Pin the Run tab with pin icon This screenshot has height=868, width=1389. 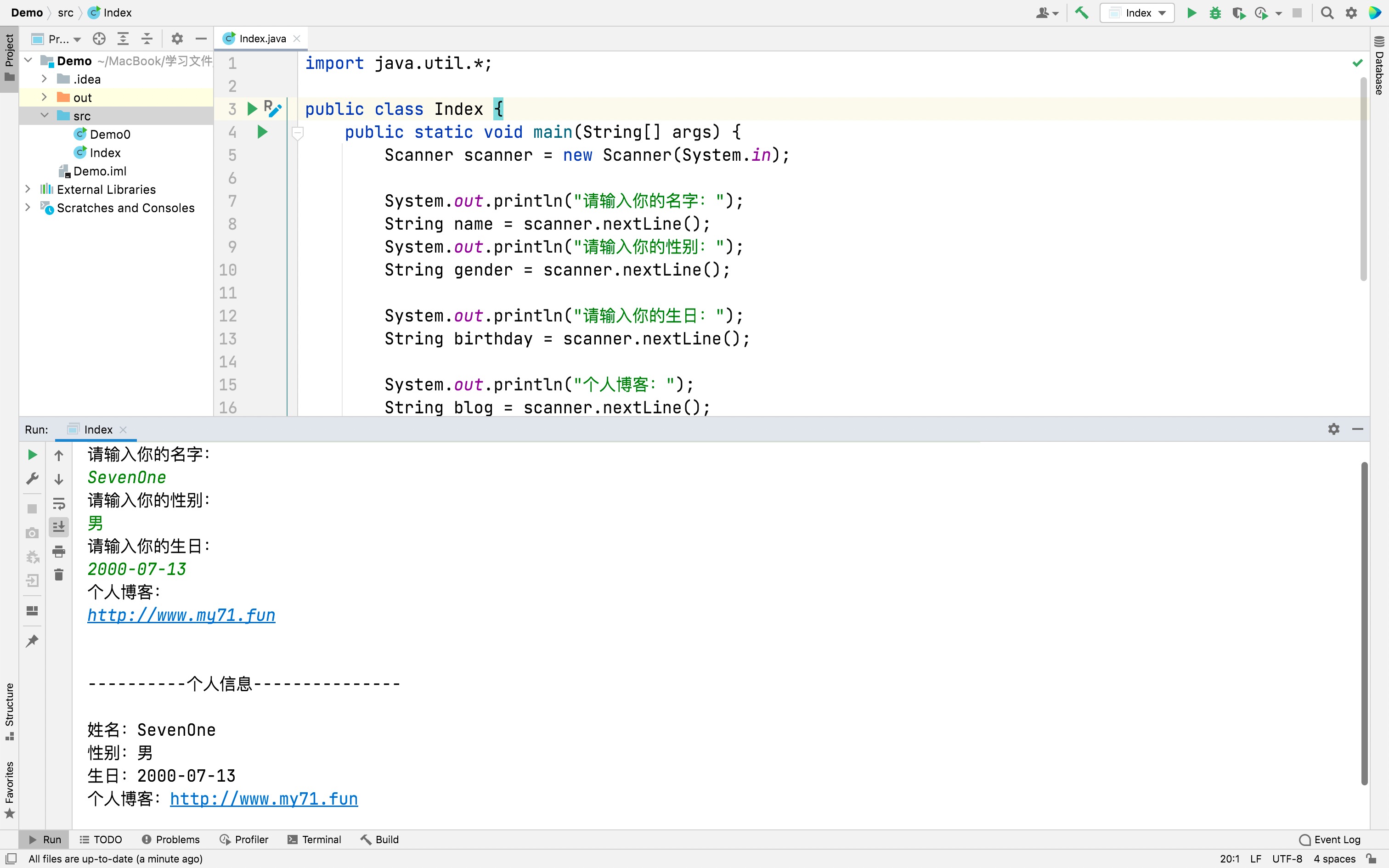click(x=32, y=640)
